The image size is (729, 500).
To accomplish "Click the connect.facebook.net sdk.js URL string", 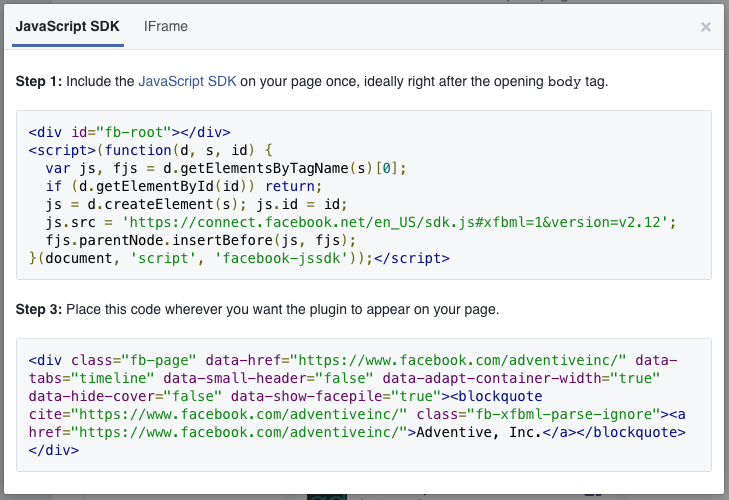I will 395,222.
